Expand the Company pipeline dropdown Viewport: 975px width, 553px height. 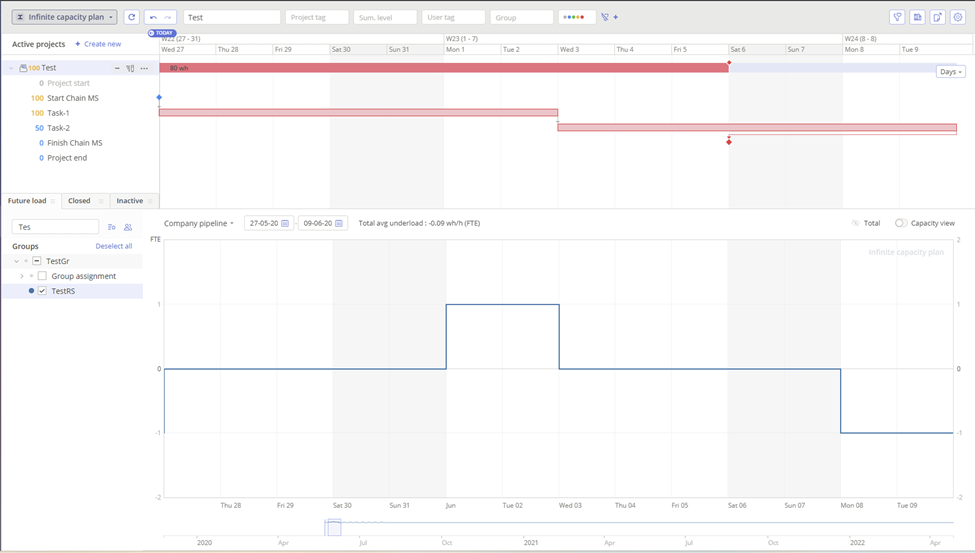pyautogui.click(x=199, y=223)
